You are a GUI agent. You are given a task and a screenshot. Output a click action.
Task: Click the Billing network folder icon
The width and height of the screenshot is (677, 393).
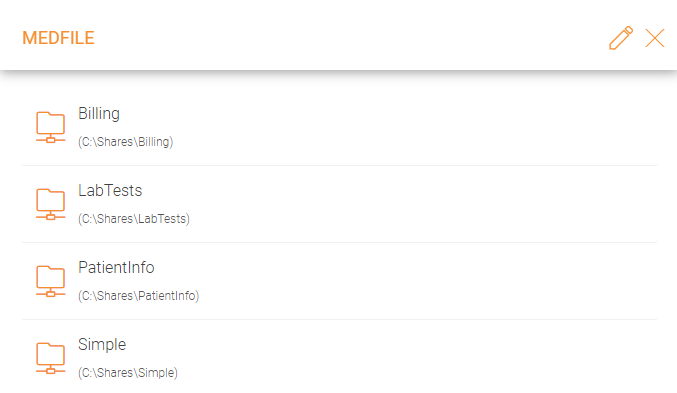[x=51, y=127]
